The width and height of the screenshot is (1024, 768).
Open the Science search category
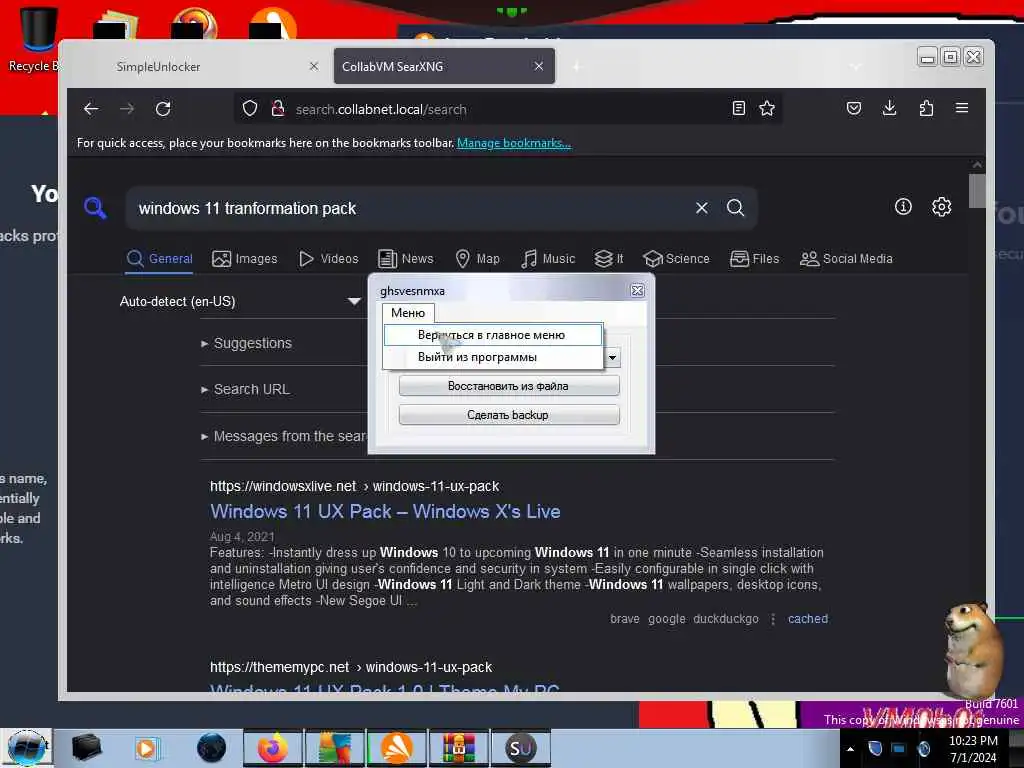676,259
